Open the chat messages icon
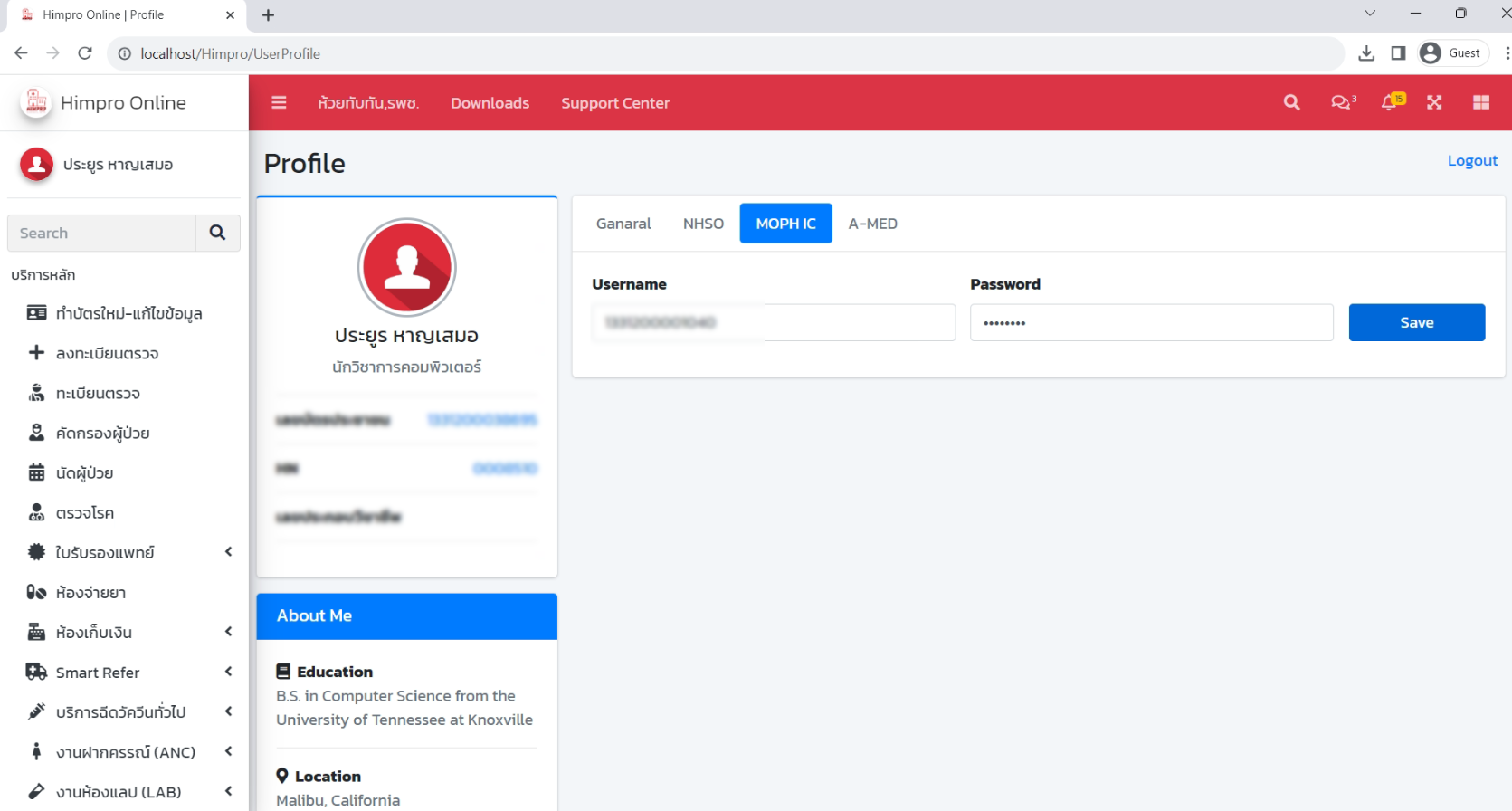 [1342, 103]
